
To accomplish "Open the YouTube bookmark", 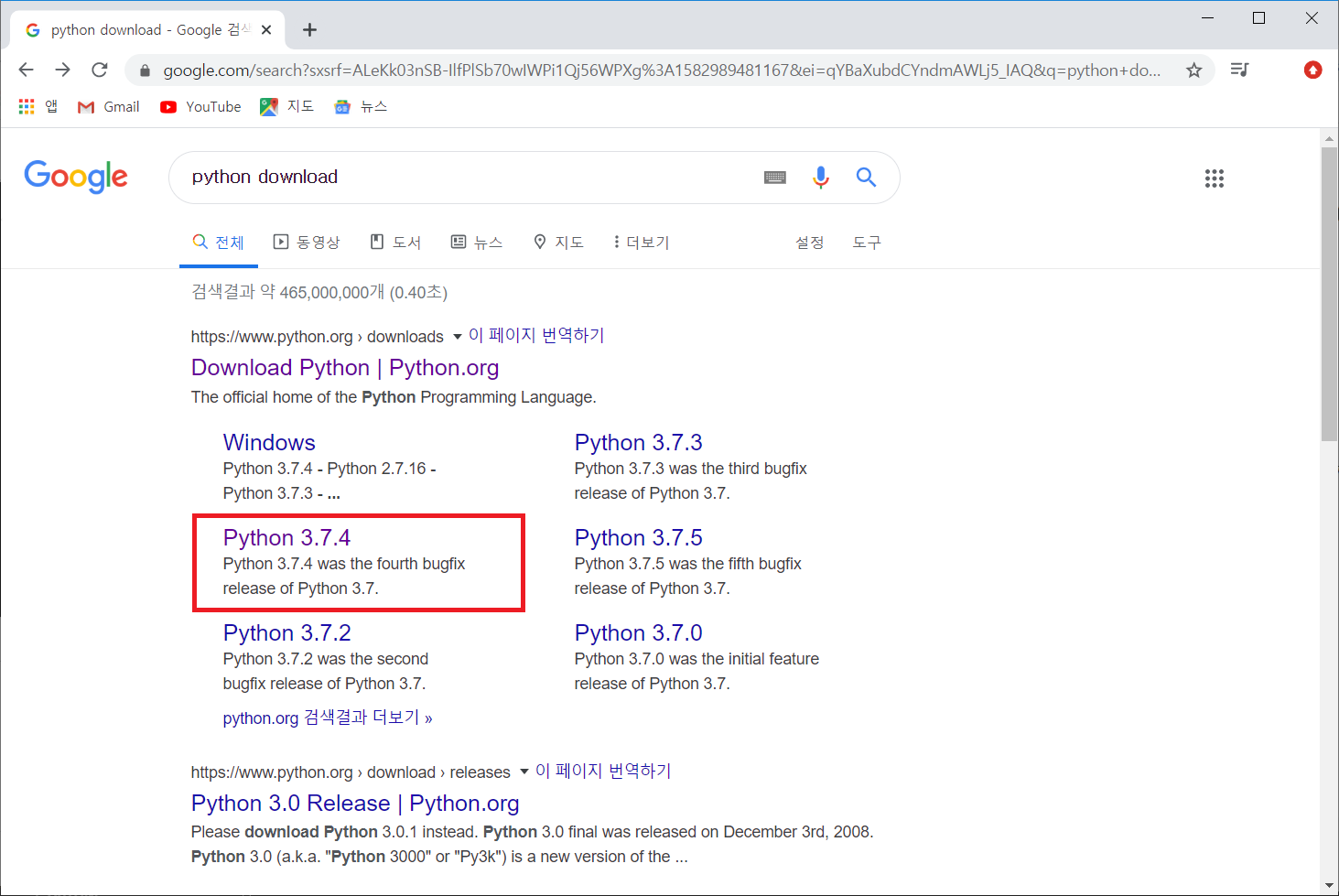I will (x=200, y=106).
